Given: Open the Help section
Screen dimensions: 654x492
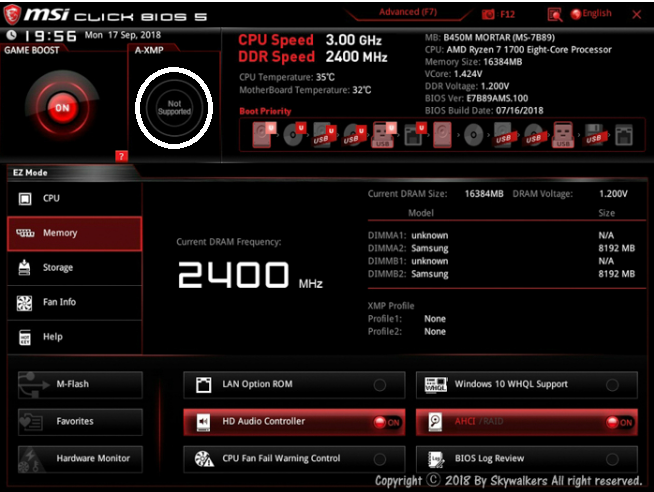Looking at the screenshot, I should (73, 337).
